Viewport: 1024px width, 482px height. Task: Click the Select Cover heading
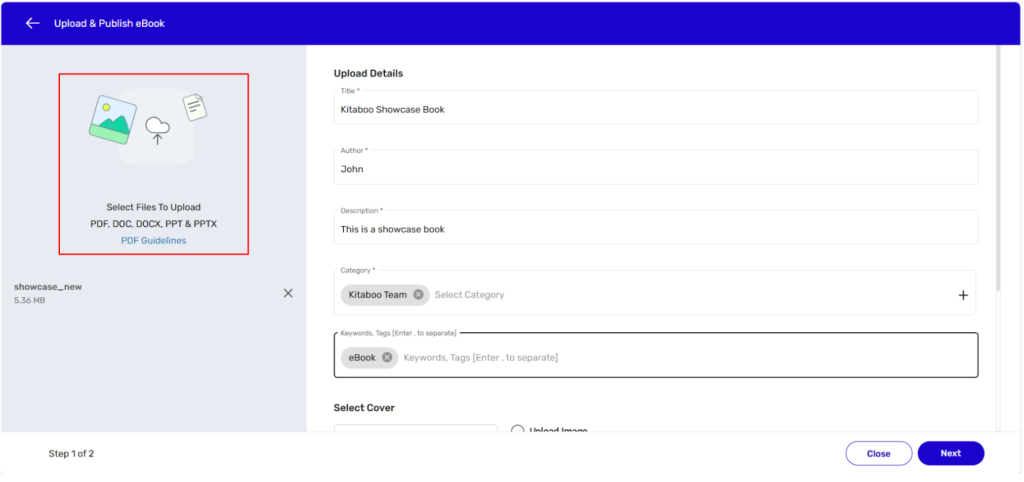(364, 408)
